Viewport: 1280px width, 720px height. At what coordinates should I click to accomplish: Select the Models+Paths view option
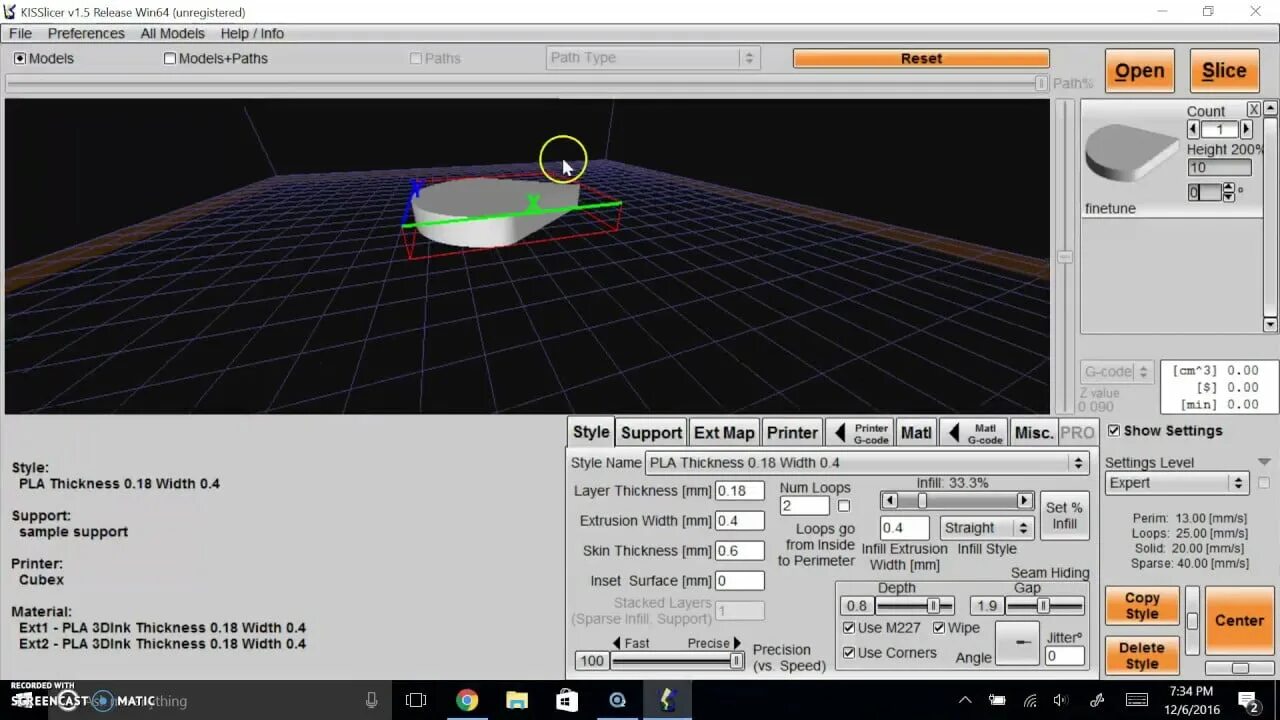pyautogui.click(x=170, y=58)
